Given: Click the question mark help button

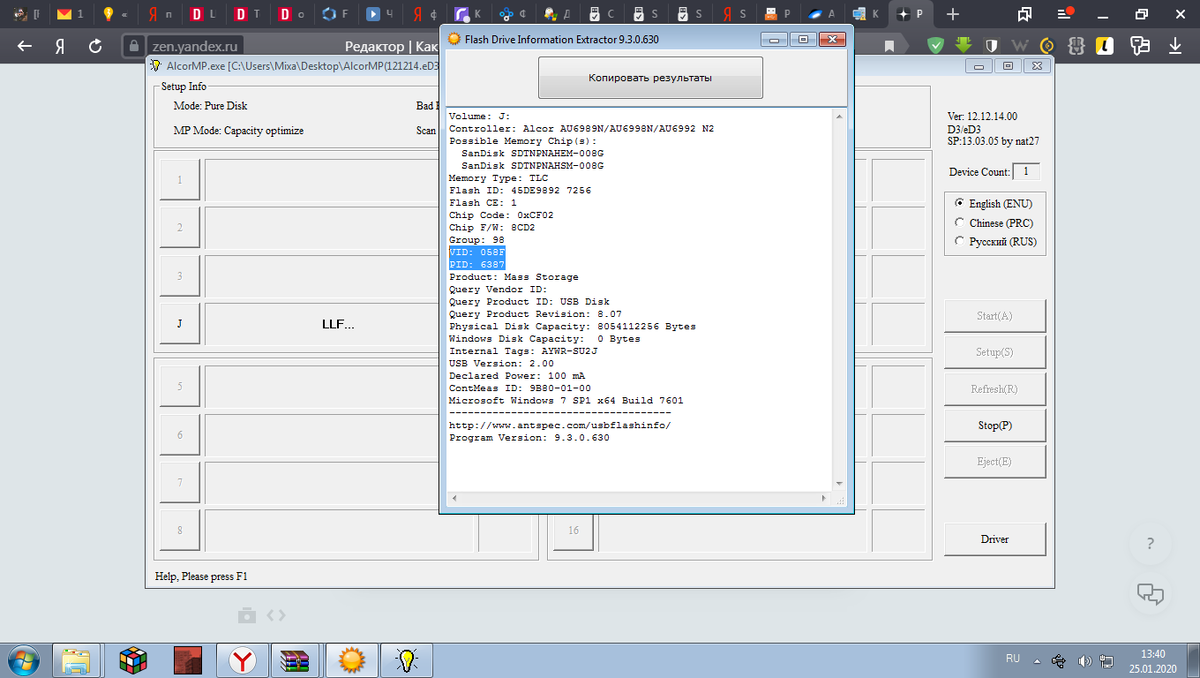Looking at the screenshot, I should point(1151,545).
